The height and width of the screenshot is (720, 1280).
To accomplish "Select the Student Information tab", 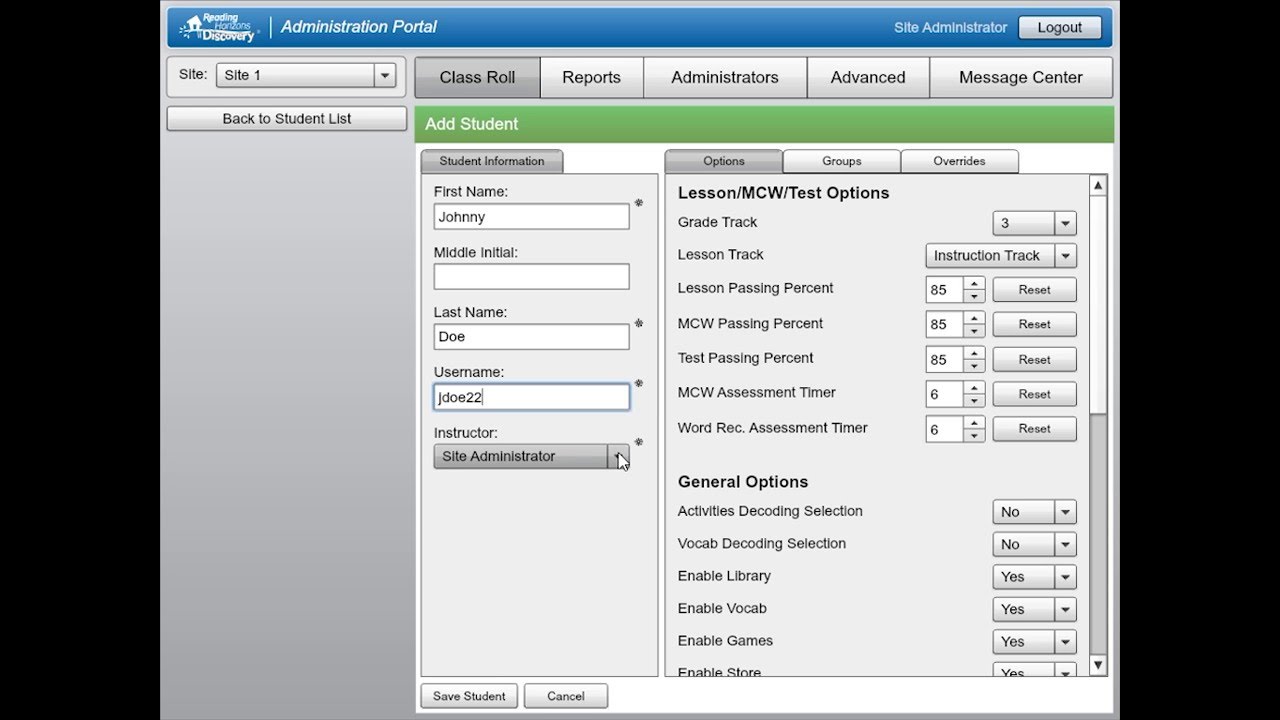I will point(492,161).
